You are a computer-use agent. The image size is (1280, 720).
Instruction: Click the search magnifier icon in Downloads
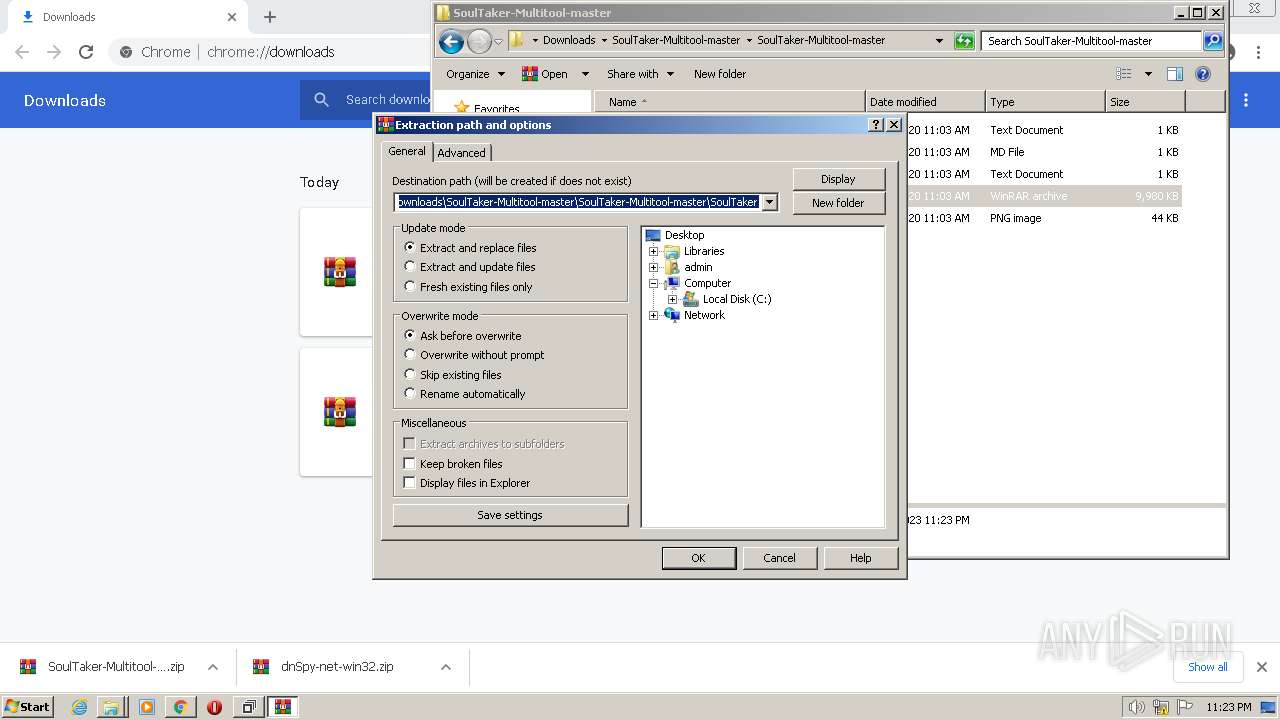tap(321, 100)
